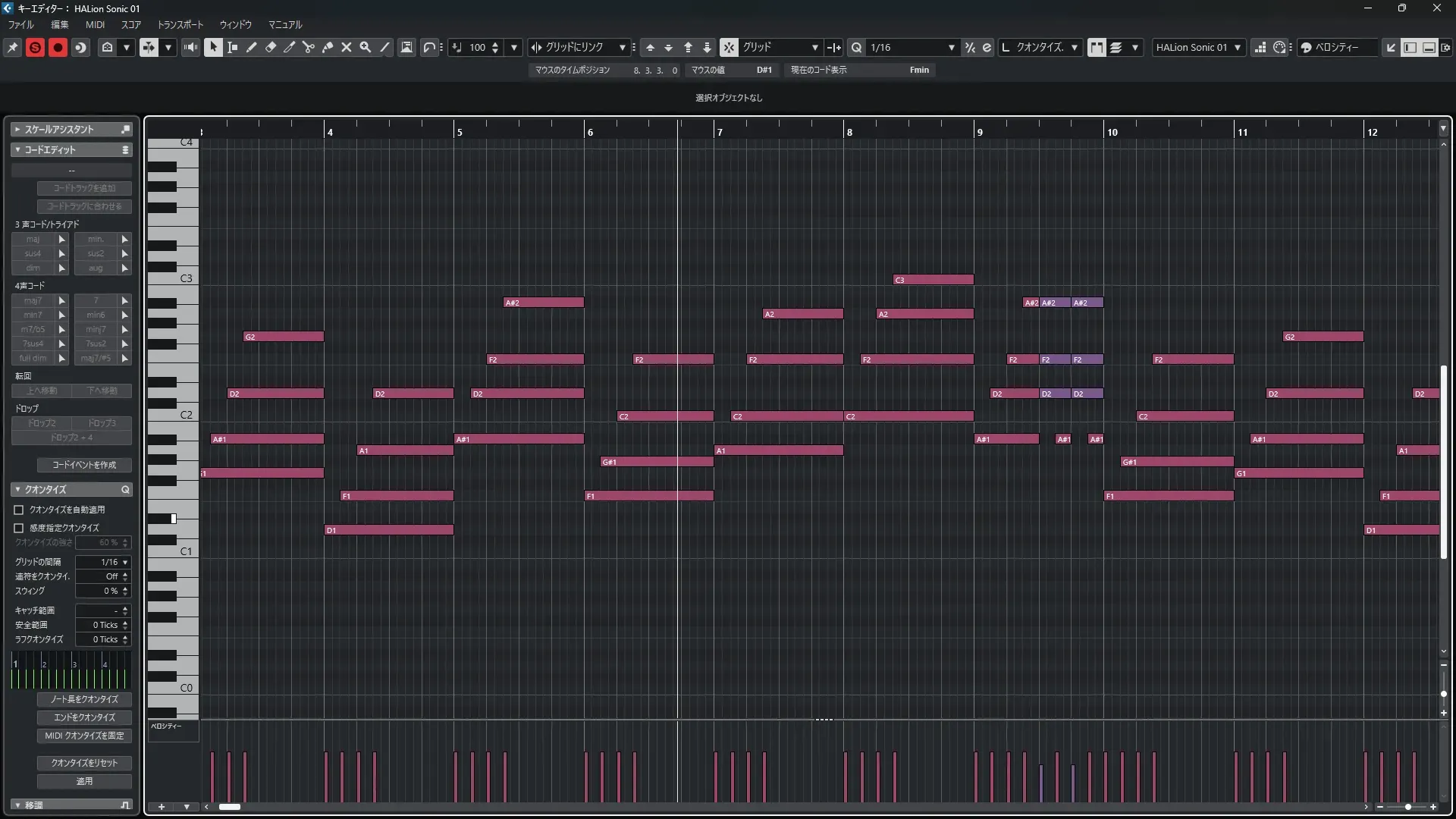Select the Erase tool
Screen dimensions: 1456x819
tap(271, 48)
